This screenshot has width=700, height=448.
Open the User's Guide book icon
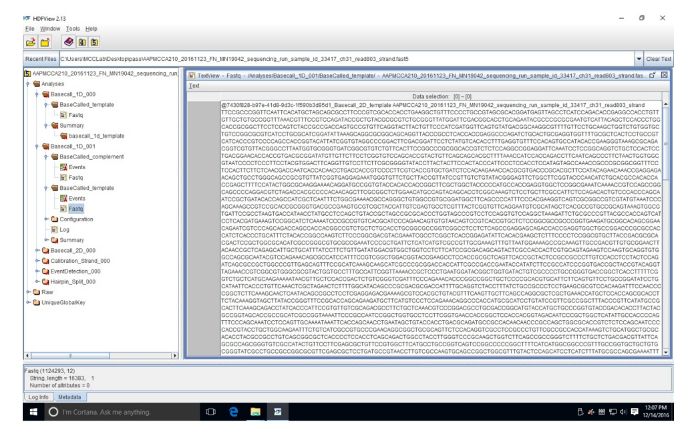tap(68, 42)
